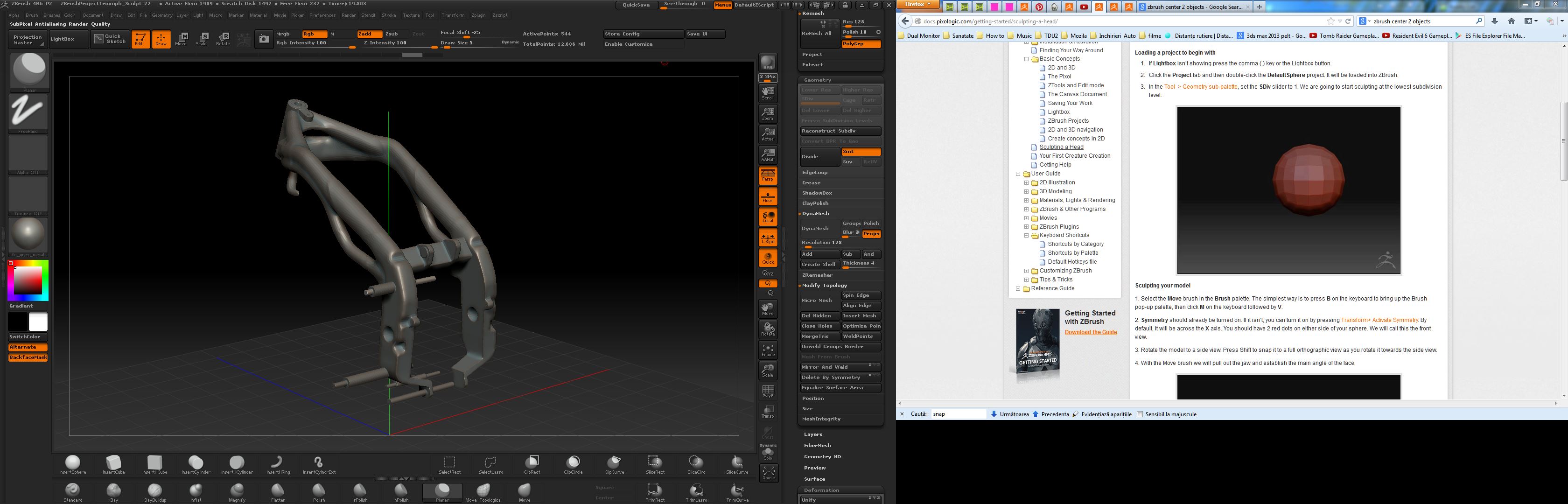Click the Zoom canvas navigation icon

pyautogui.click(x=768, y=113)
